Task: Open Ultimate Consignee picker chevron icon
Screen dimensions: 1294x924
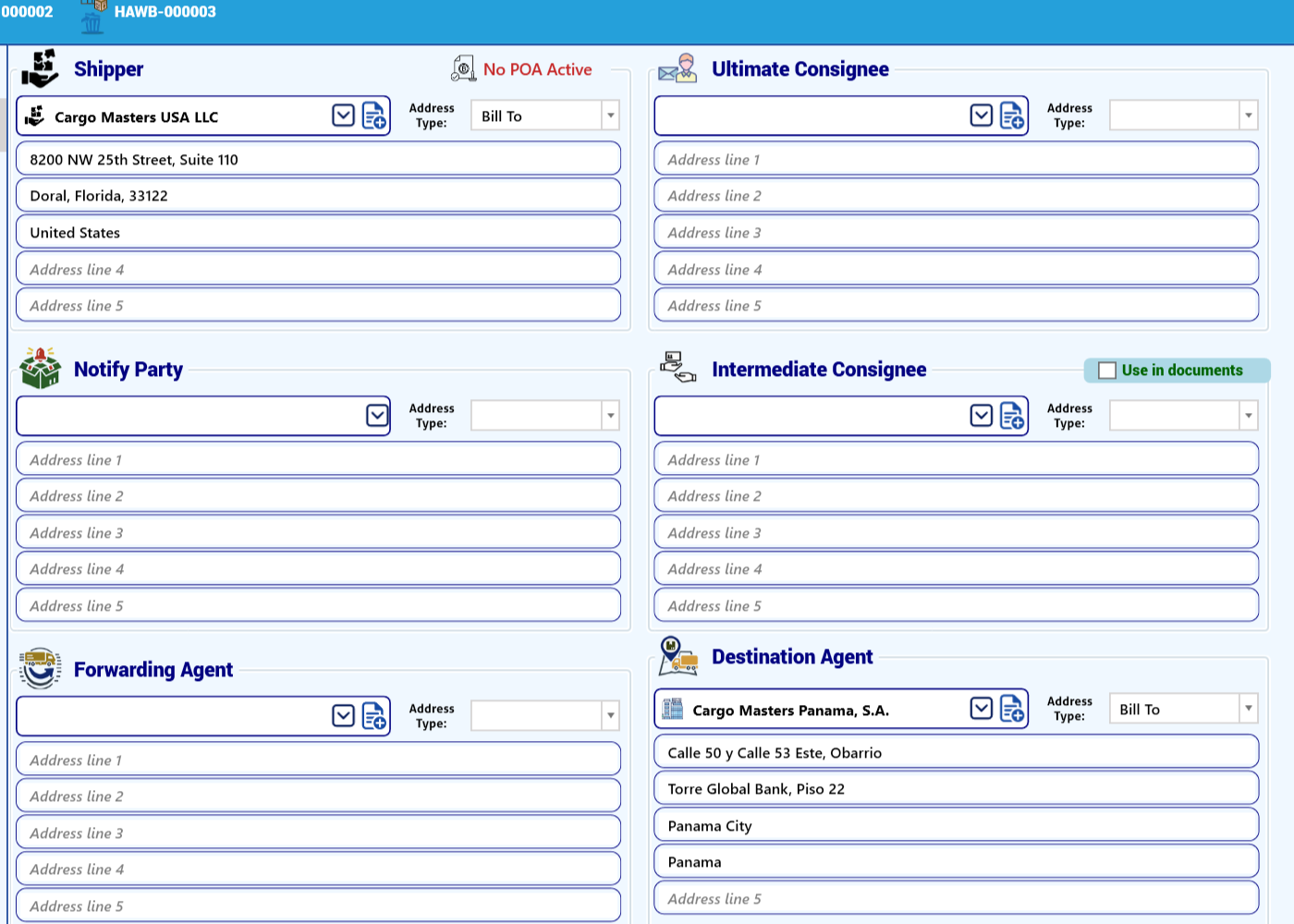Action: 982,115
